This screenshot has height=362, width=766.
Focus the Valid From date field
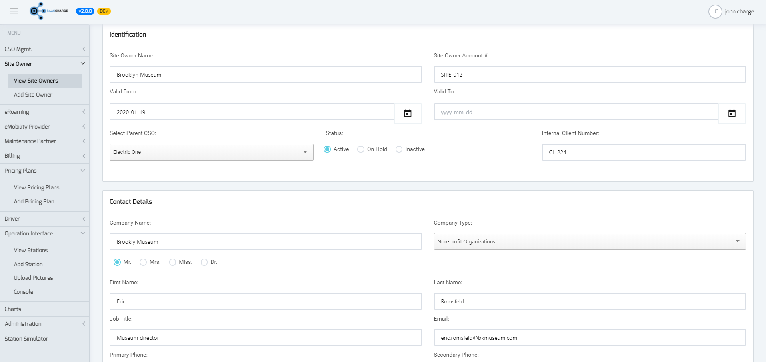tap(252, 112)
